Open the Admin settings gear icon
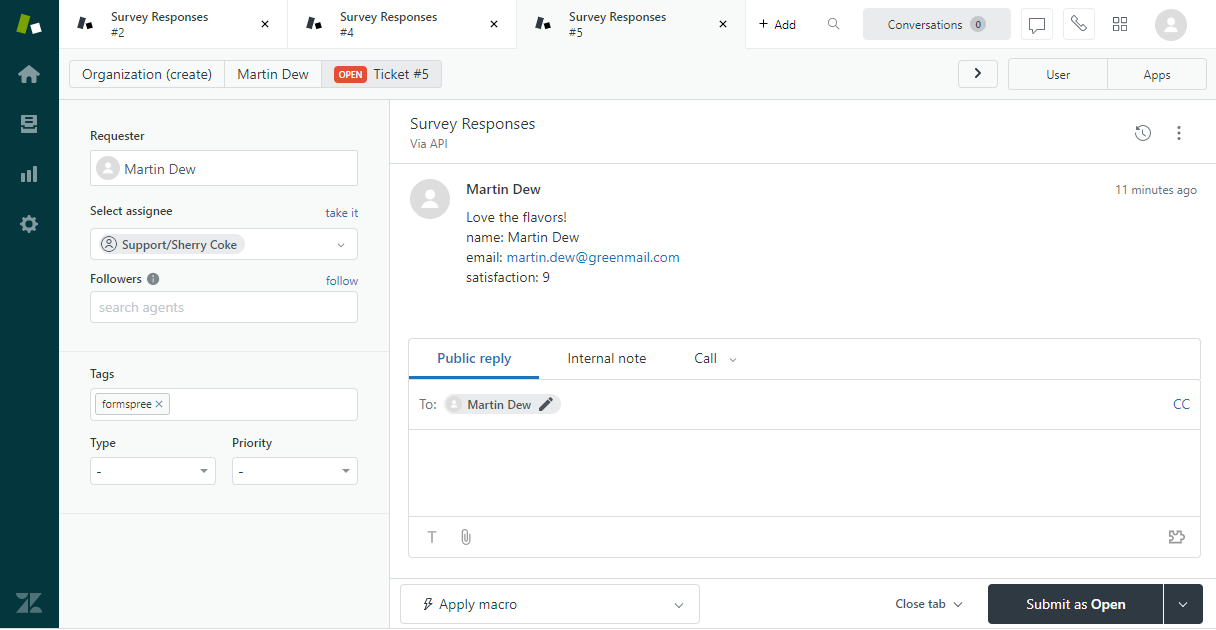This screenshot has width=1216, height=630. click(x=29, y=223)
